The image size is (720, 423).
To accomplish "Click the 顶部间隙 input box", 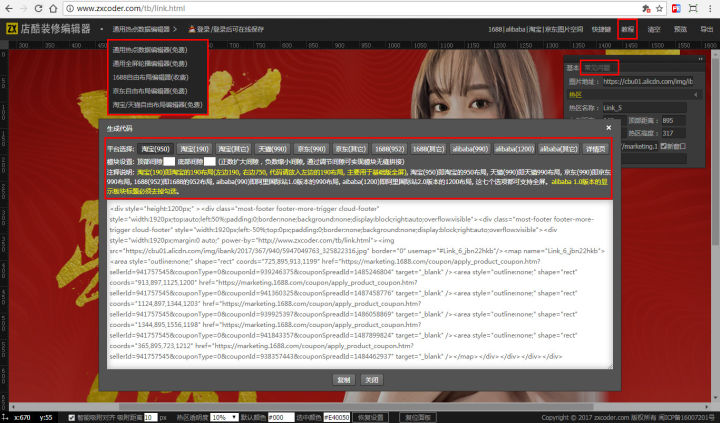I will tap(169, 161).
